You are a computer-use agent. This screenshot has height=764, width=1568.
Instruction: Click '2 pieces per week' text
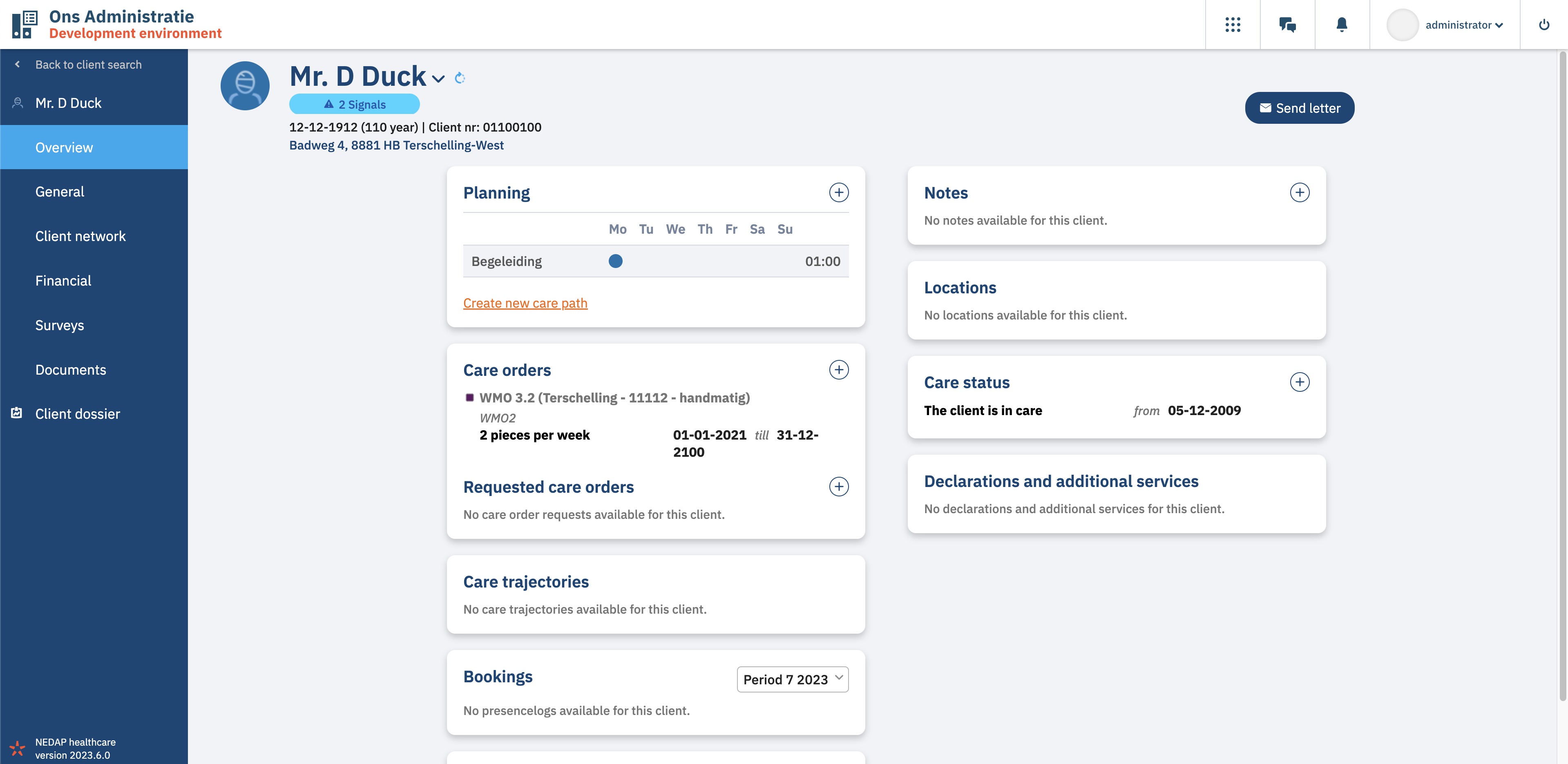click(x=534, y=435)
